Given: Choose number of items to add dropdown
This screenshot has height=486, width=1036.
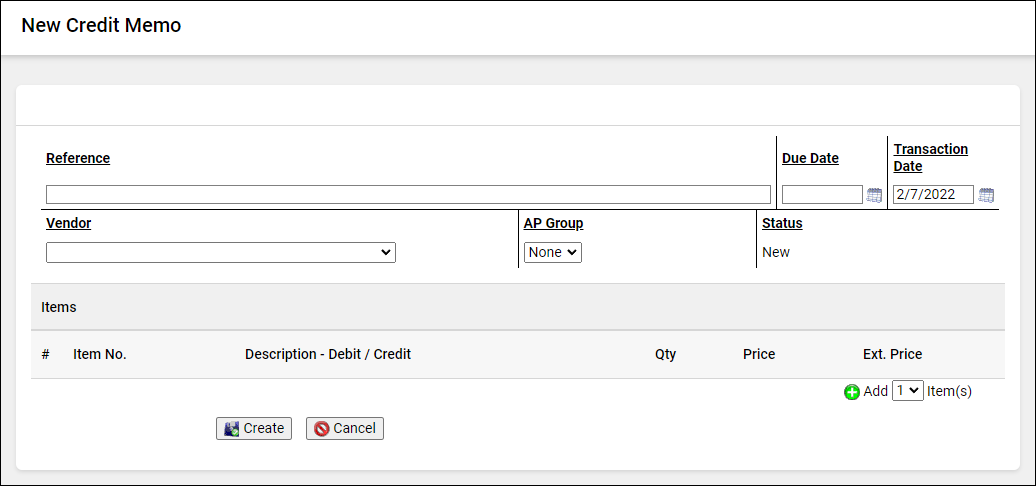Looking at the screenshot, I should click(x=907, y=391).
